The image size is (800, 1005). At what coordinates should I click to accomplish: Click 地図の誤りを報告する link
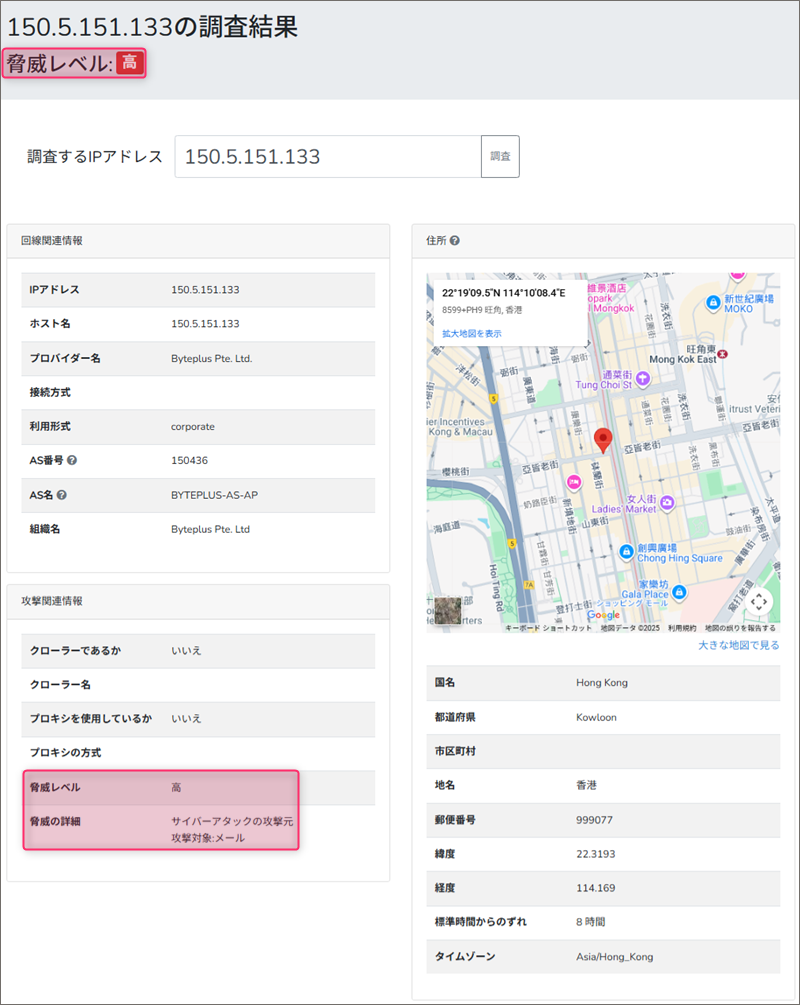[739, 628]
